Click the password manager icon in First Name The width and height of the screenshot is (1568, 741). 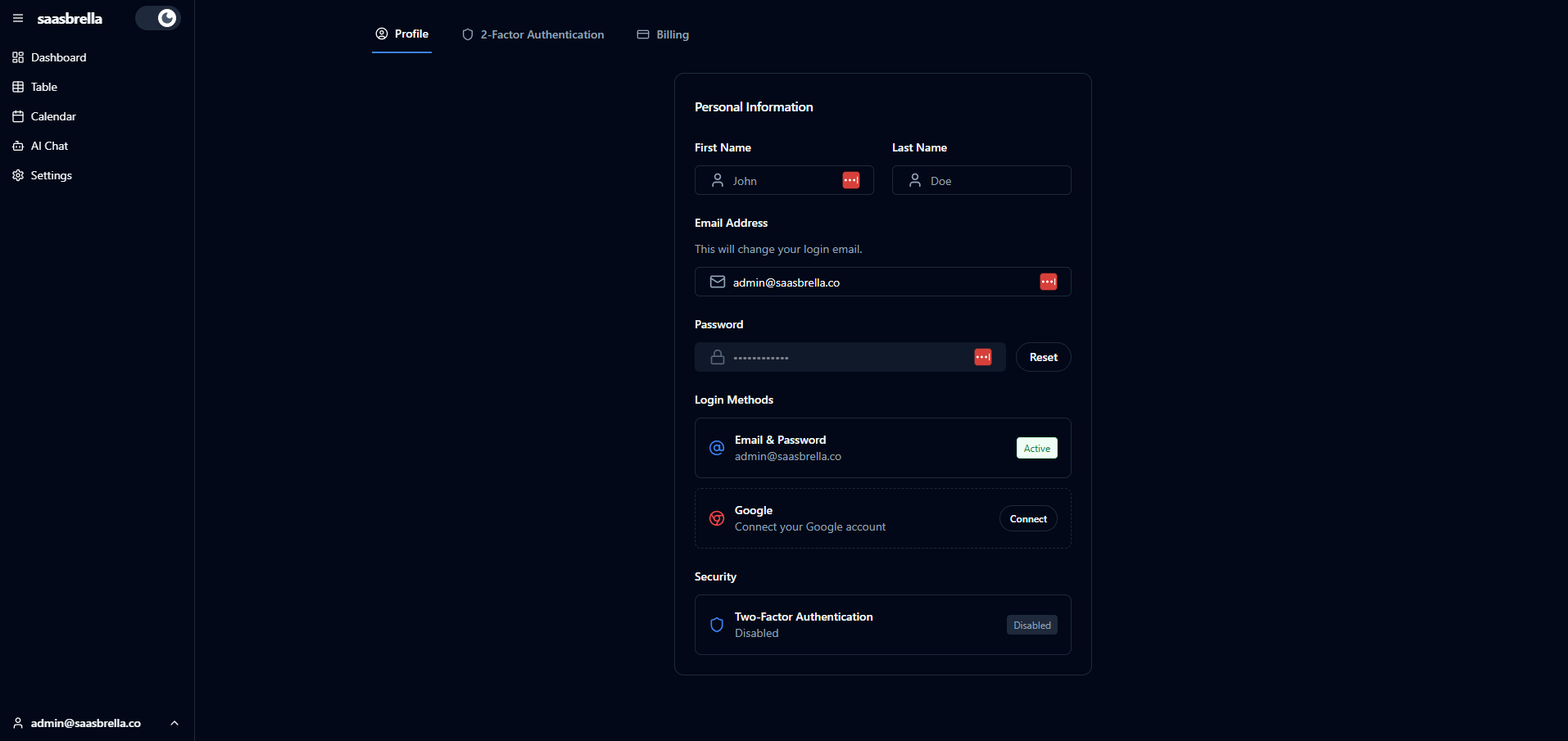click(x=851, y=180)
